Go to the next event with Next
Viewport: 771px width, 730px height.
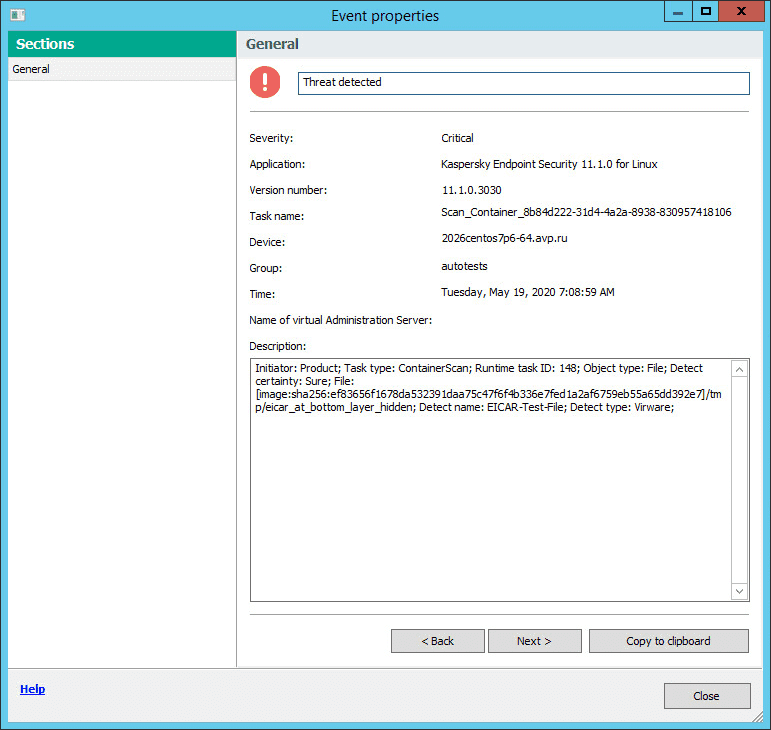click(x=534, y=641)
